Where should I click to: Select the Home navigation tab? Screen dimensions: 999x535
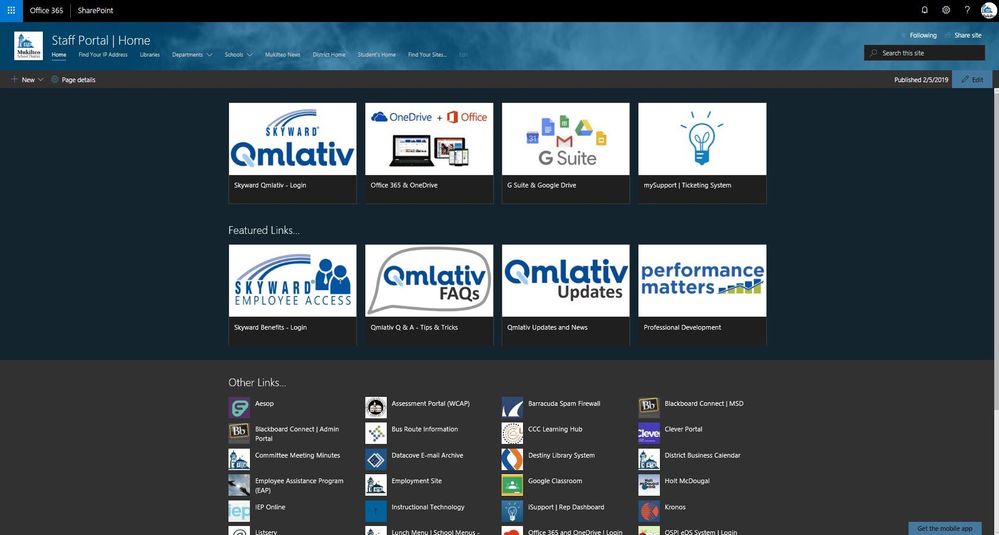[59, 55]
